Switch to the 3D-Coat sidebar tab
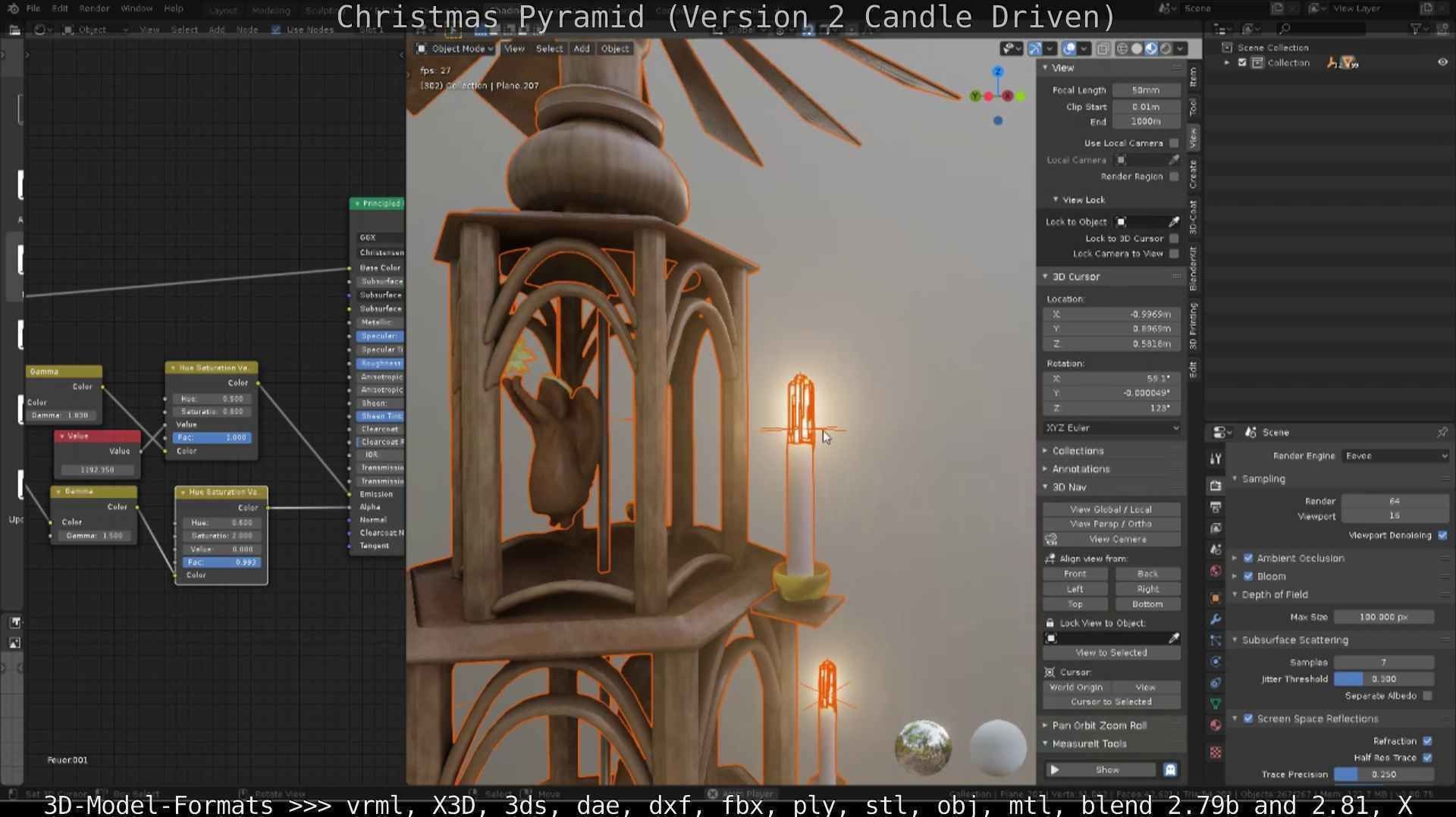The height and width of the screenshot is (817, 1456). coord(1193,217)
